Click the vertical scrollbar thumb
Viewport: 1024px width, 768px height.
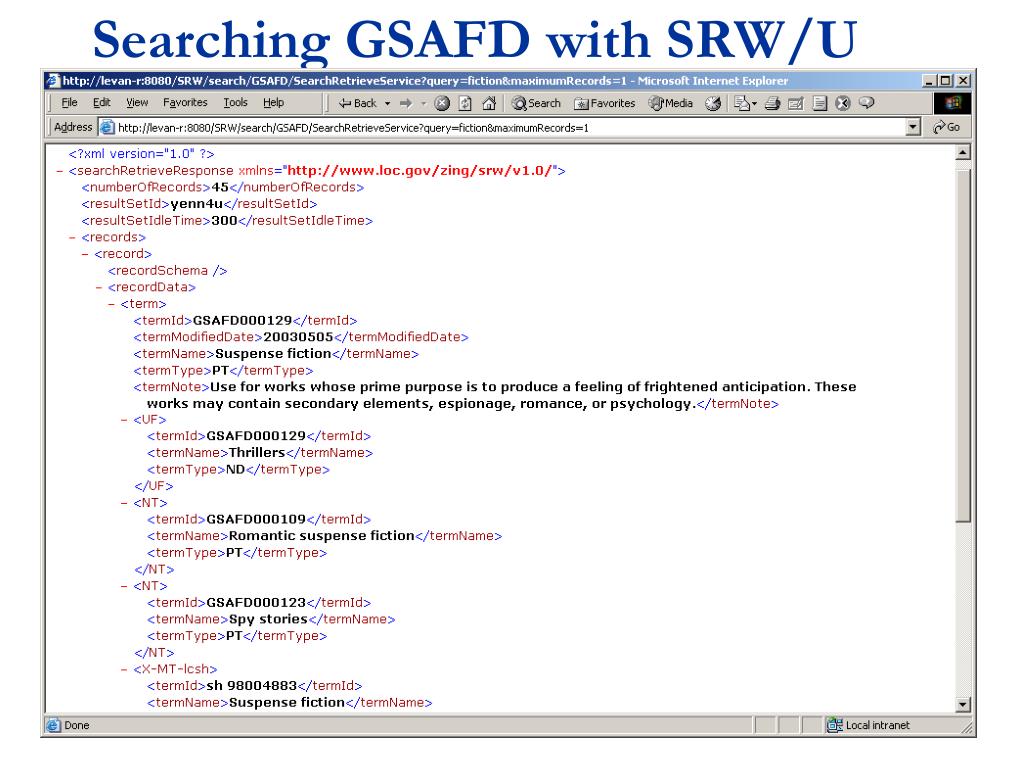pos(963,345)
